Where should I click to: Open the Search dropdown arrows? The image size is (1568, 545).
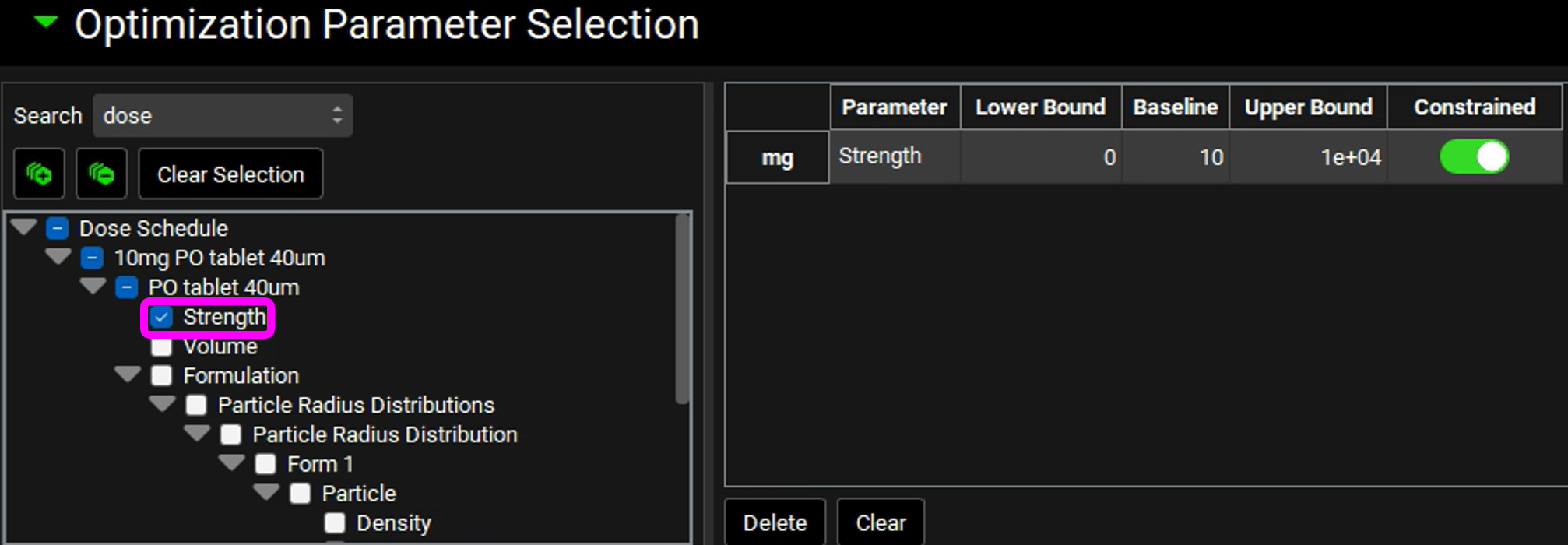click(x=337, y=115)
